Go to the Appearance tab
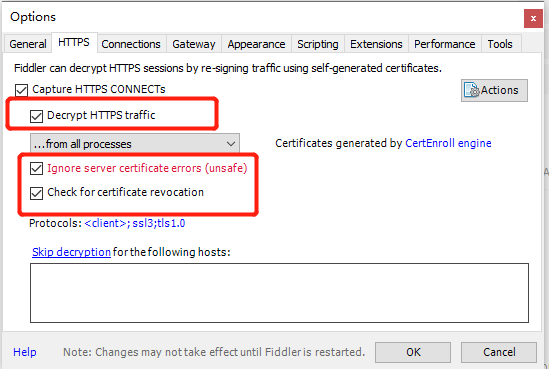 coord(256,44)
